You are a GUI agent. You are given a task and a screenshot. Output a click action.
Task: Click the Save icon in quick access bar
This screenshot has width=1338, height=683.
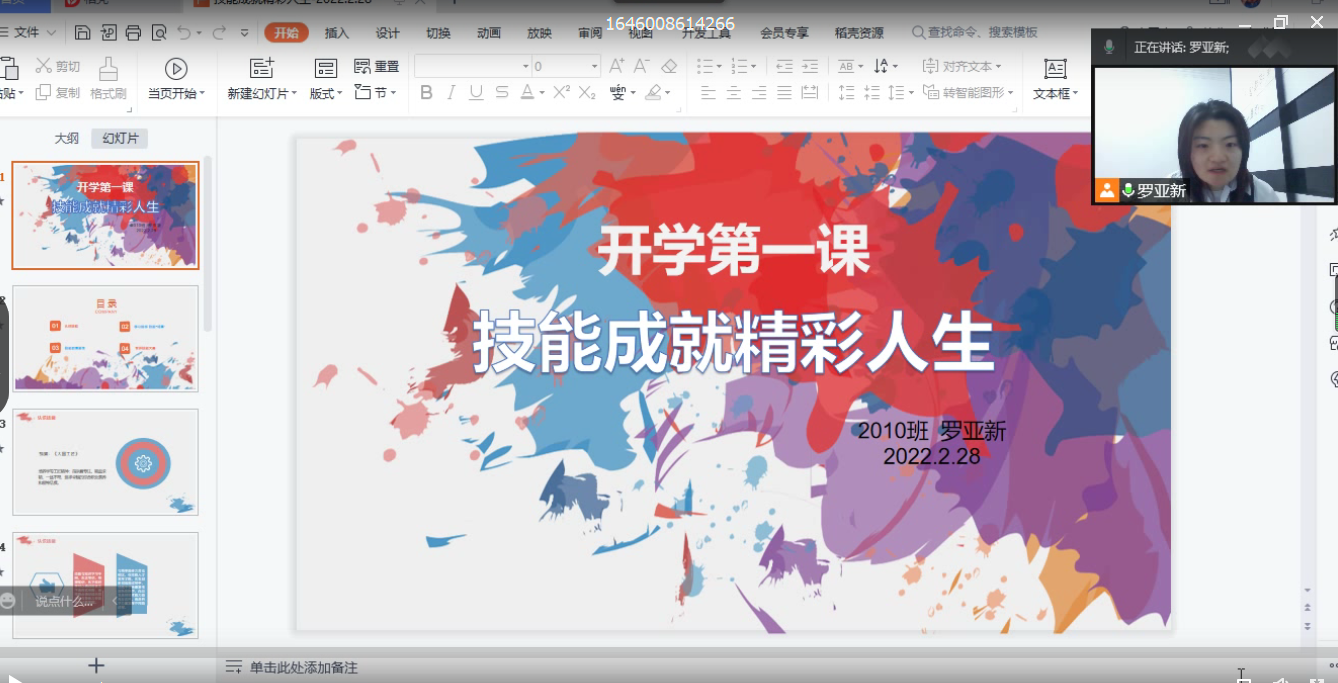pos(83,33)
